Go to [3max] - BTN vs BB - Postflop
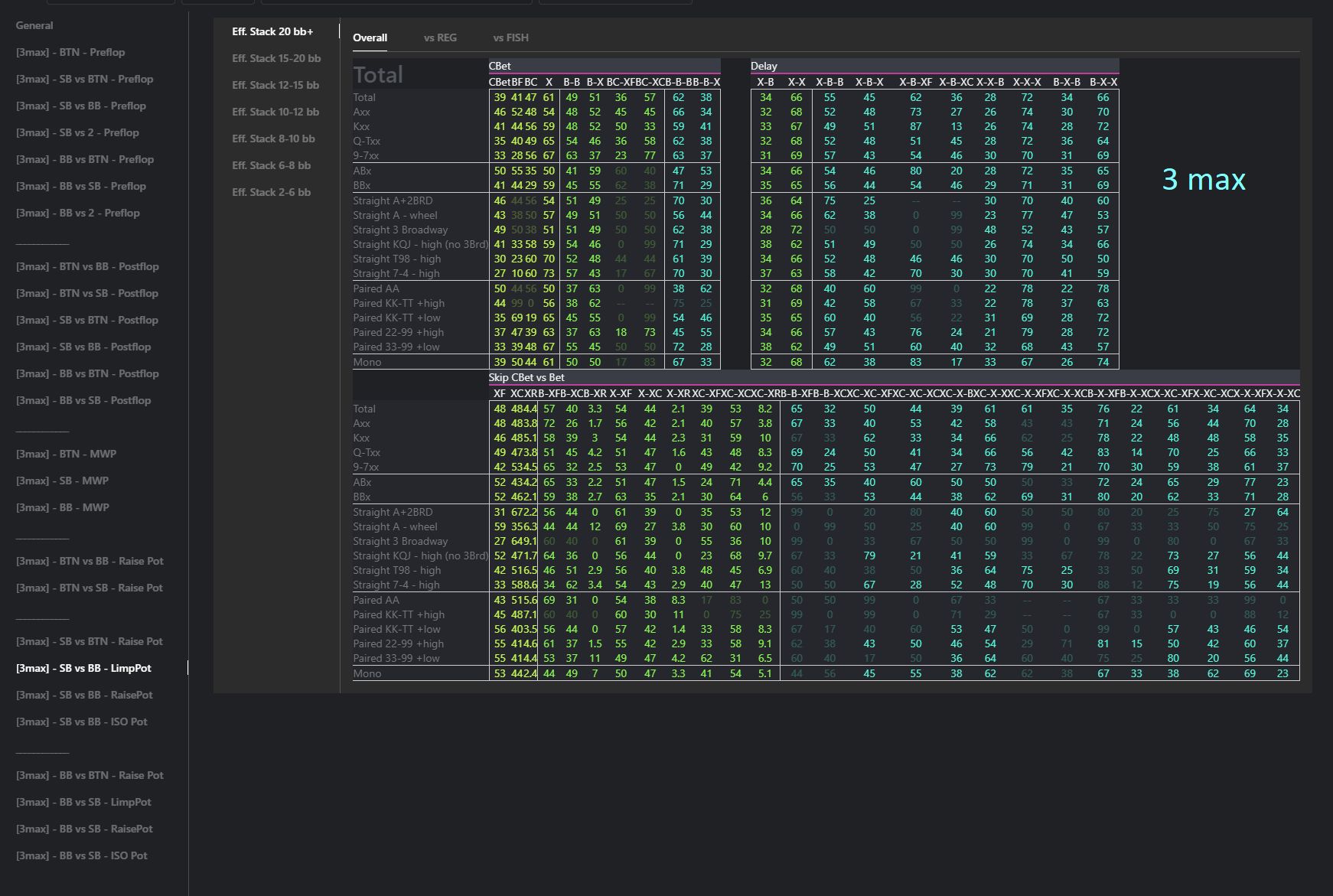 87,266
